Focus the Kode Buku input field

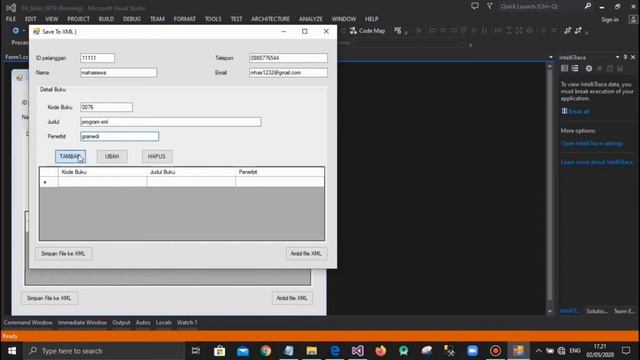[x=106, y=107]
